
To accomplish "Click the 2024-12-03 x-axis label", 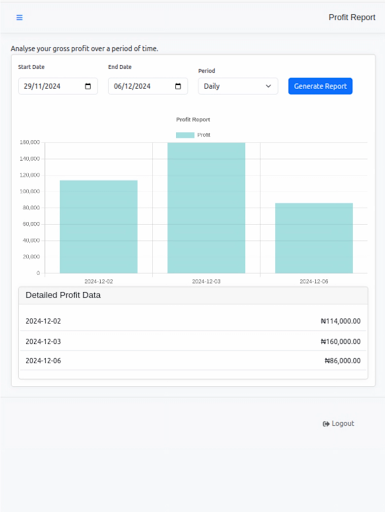I will tap(206, 281).
